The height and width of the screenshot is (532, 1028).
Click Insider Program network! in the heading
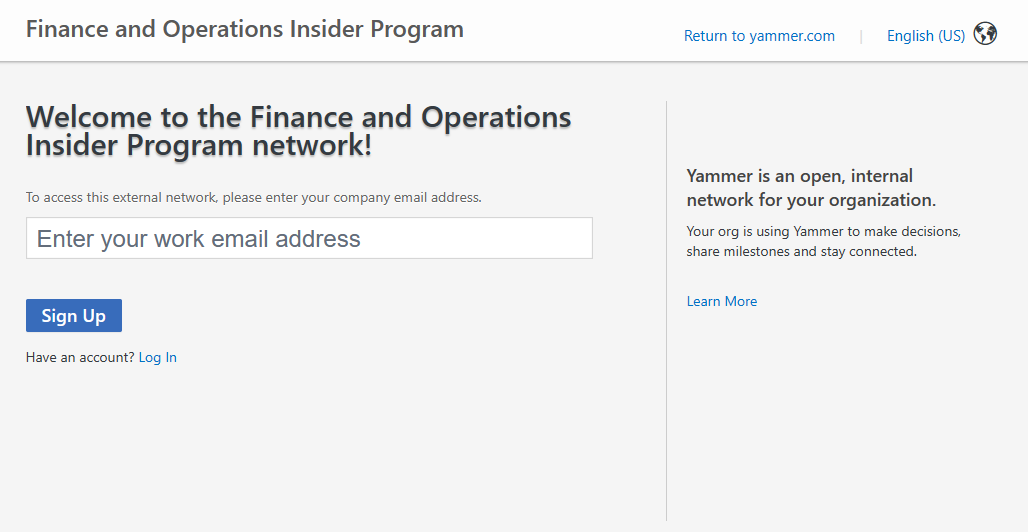[x=199, y=146]
